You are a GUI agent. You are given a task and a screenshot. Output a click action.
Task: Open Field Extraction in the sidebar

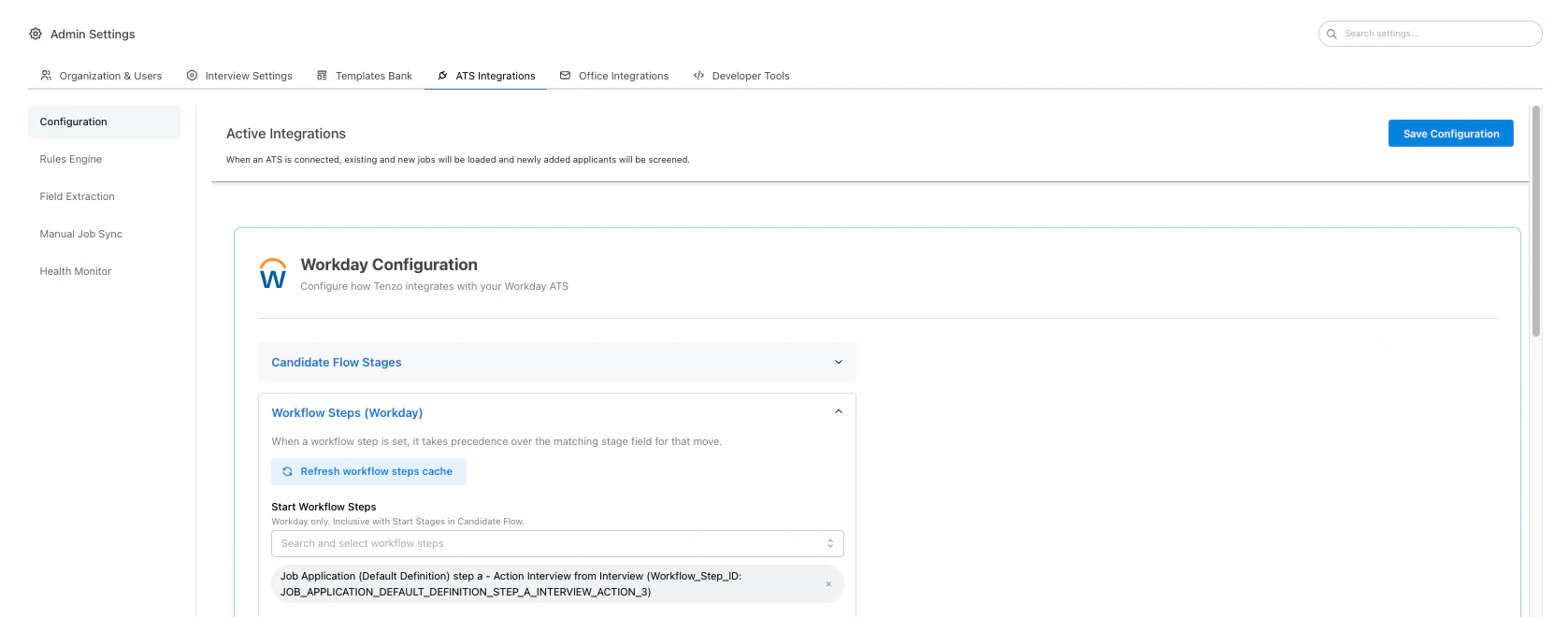coord(104,196)
